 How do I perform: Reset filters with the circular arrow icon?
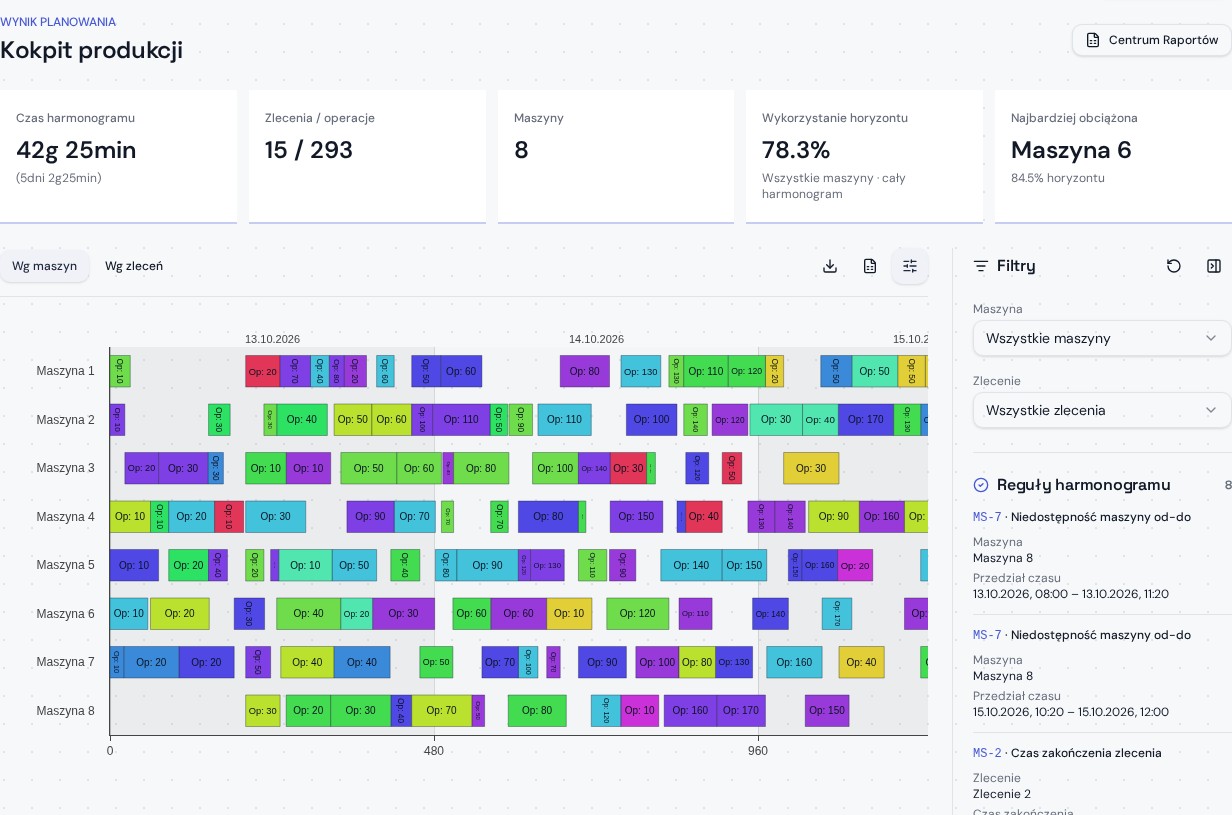(x=1174, y=266)
